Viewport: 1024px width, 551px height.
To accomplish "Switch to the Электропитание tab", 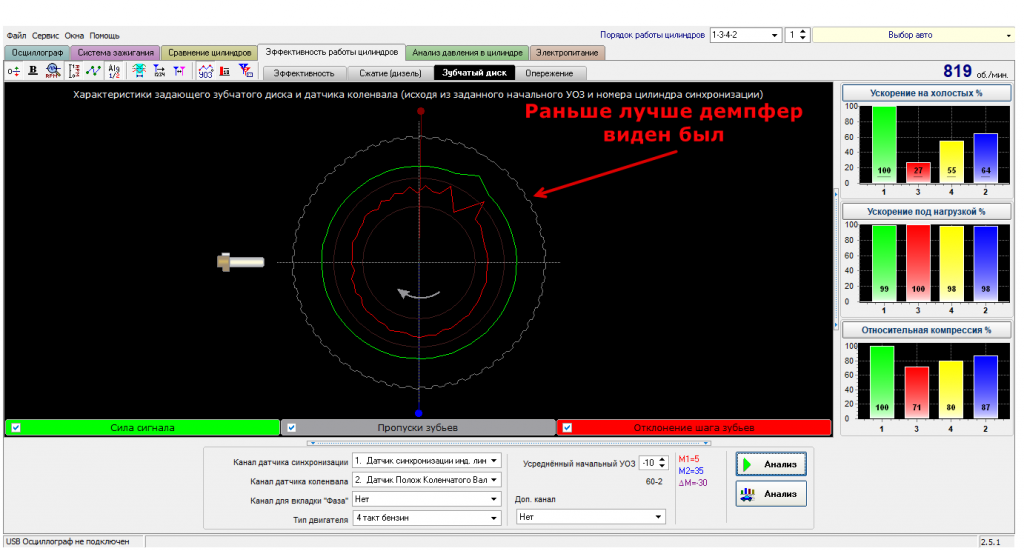I will pyautogui.click(x=567, y=53).
